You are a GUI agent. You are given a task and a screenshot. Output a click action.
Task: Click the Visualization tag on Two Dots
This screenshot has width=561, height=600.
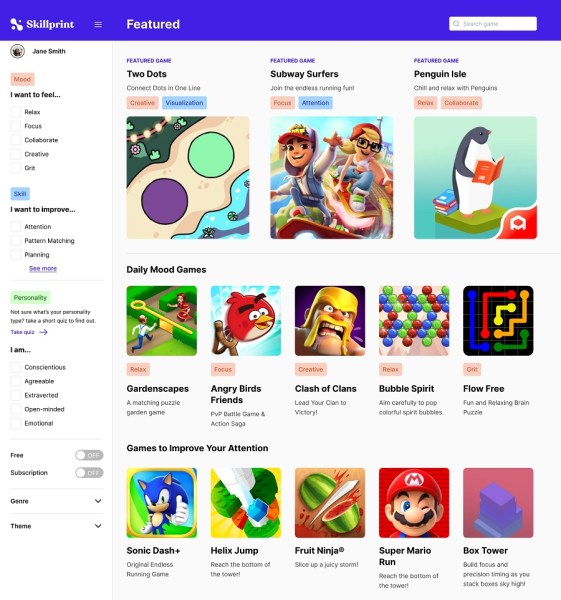(x=184, y=103)
